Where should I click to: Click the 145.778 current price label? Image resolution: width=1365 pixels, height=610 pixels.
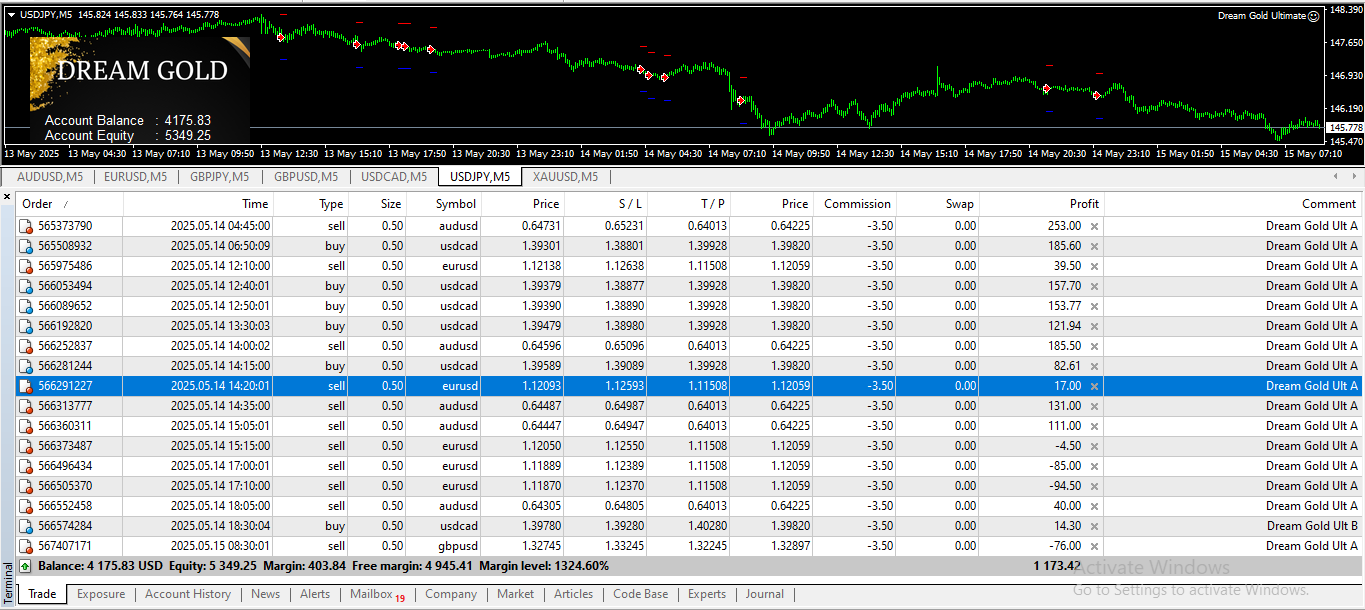tap(1345, 128)
